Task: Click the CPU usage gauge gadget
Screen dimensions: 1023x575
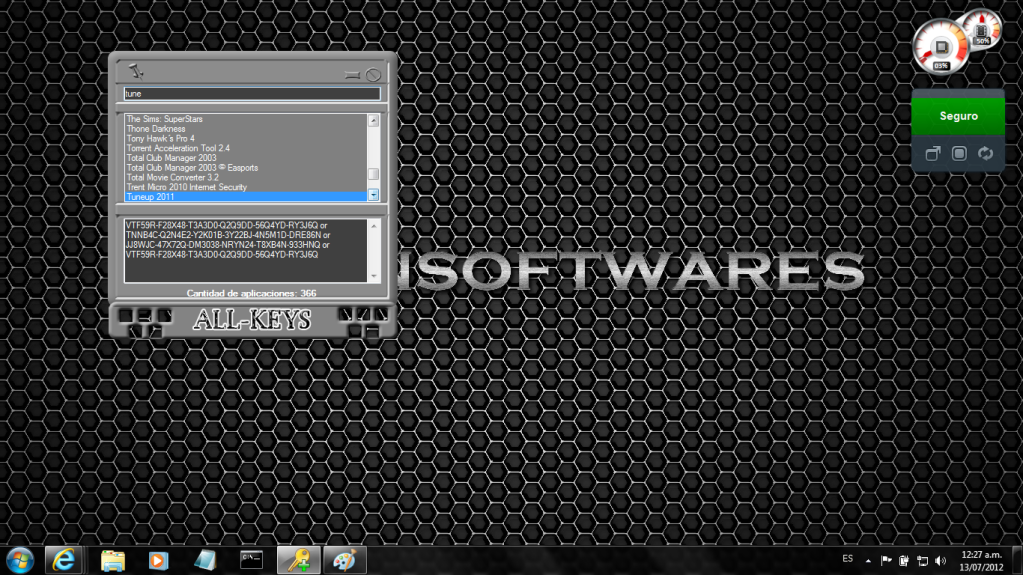Action: tap(939, 48)
